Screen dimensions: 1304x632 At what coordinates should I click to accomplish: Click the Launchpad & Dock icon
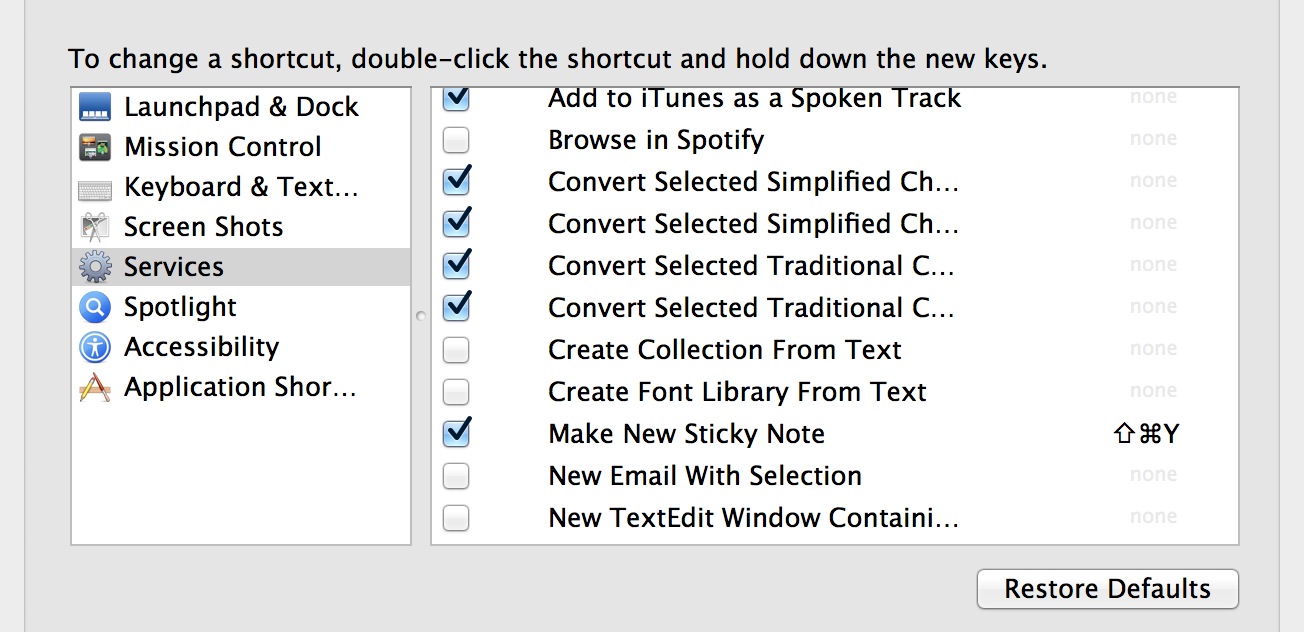coord(94,107)
